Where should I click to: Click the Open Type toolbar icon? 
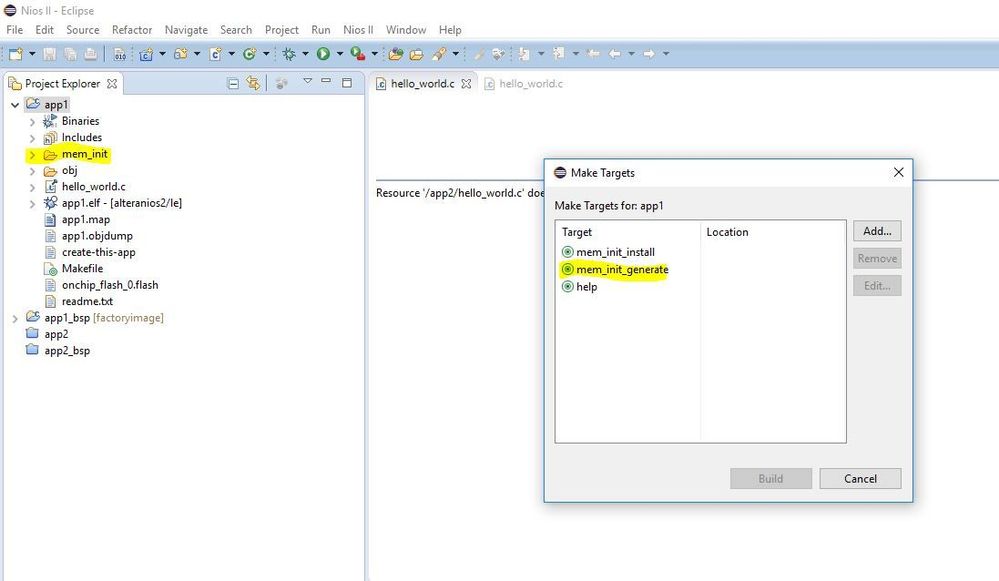(x=396, y=54)
